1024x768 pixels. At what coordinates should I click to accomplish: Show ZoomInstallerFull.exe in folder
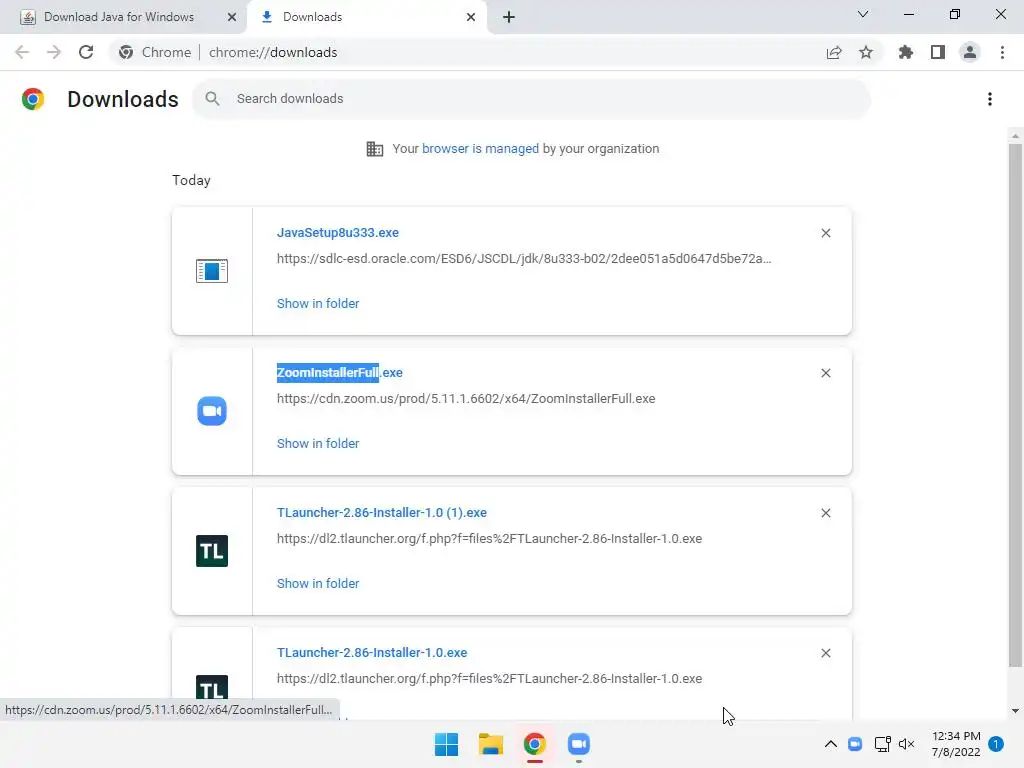coord(318,443)
